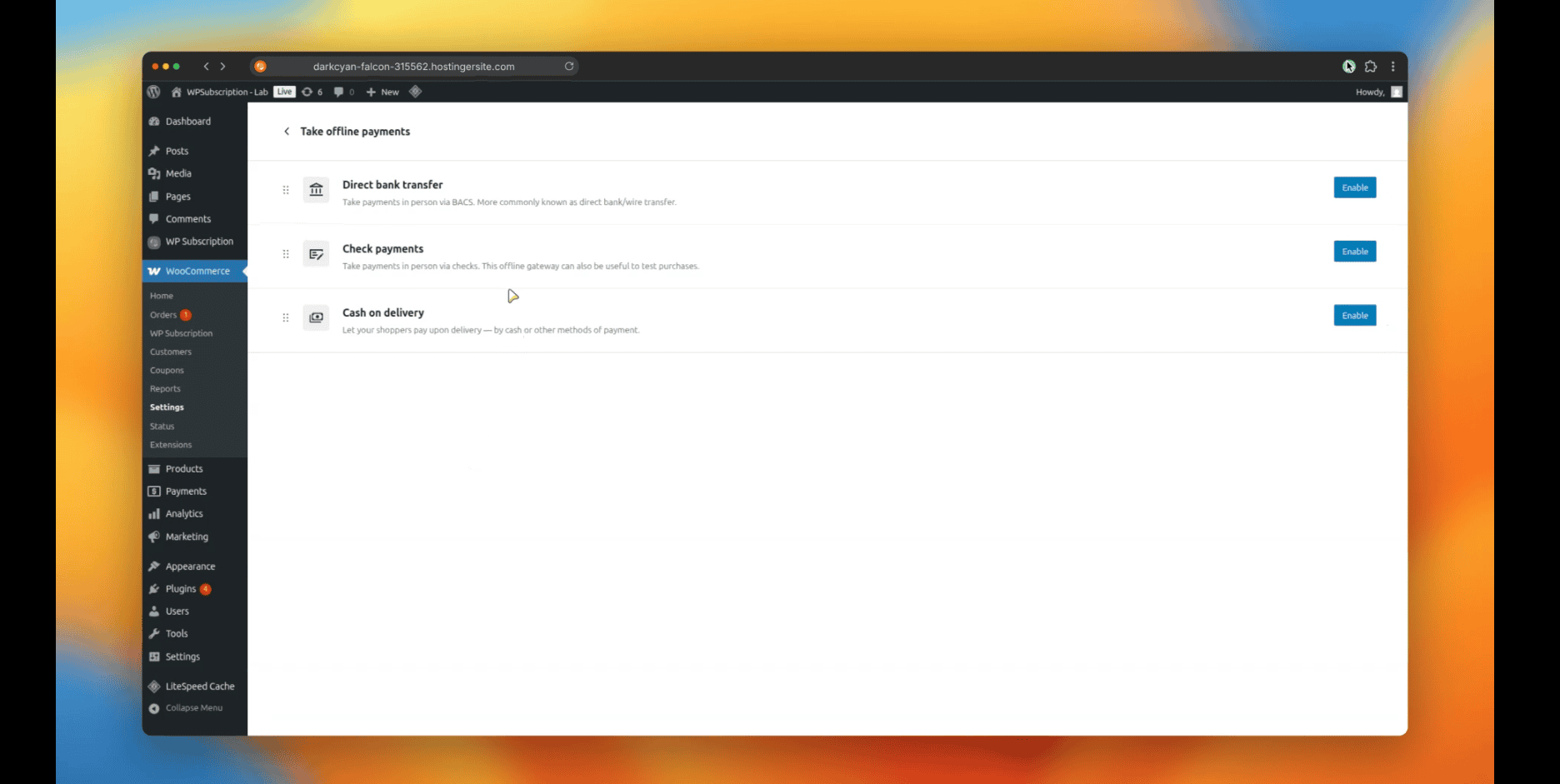Open Marketing menu
Viewport: 1560px width, 784px height.
(194, 537)
